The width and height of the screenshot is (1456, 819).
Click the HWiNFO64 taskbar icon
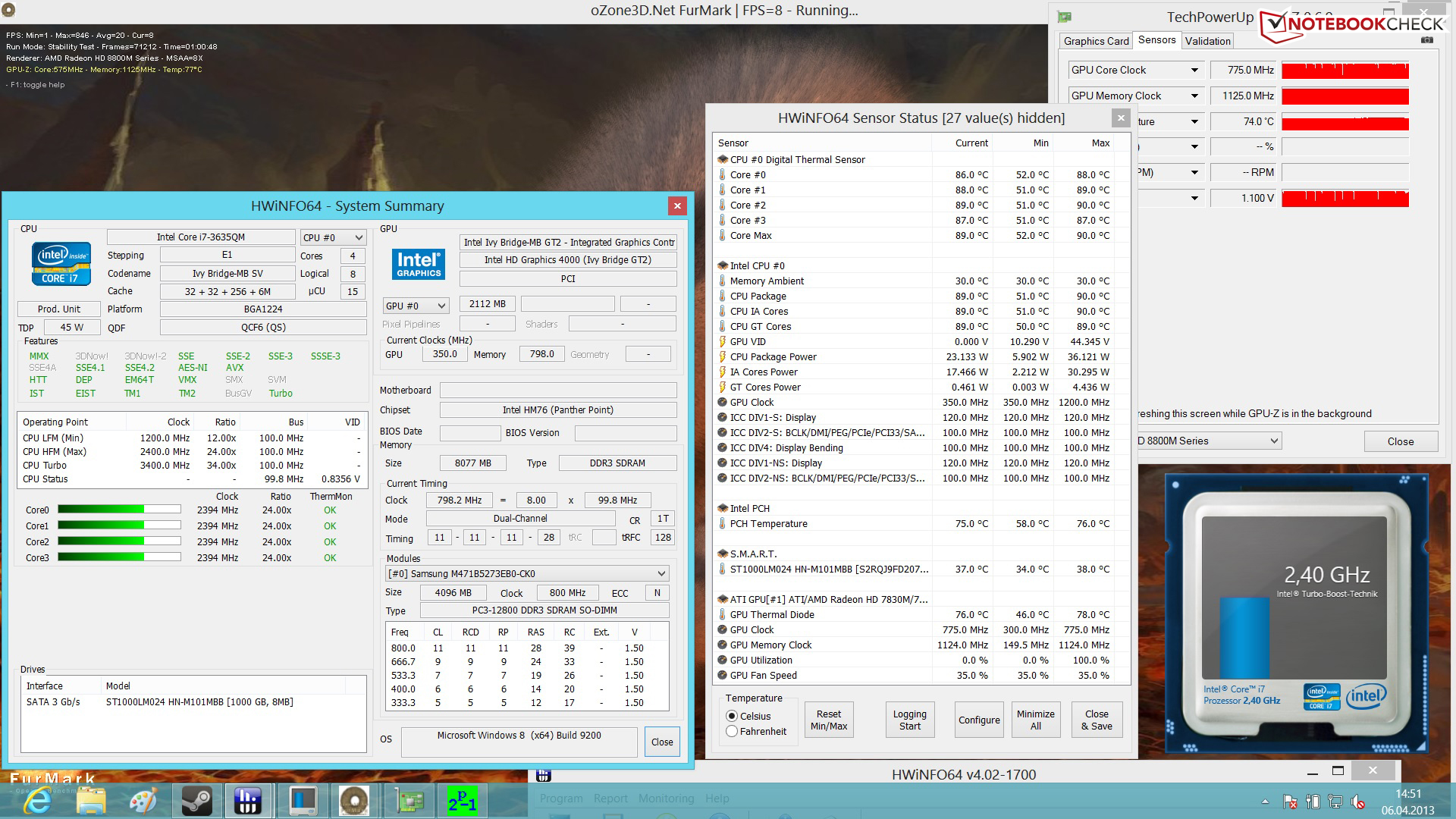(x=248, y=801)
